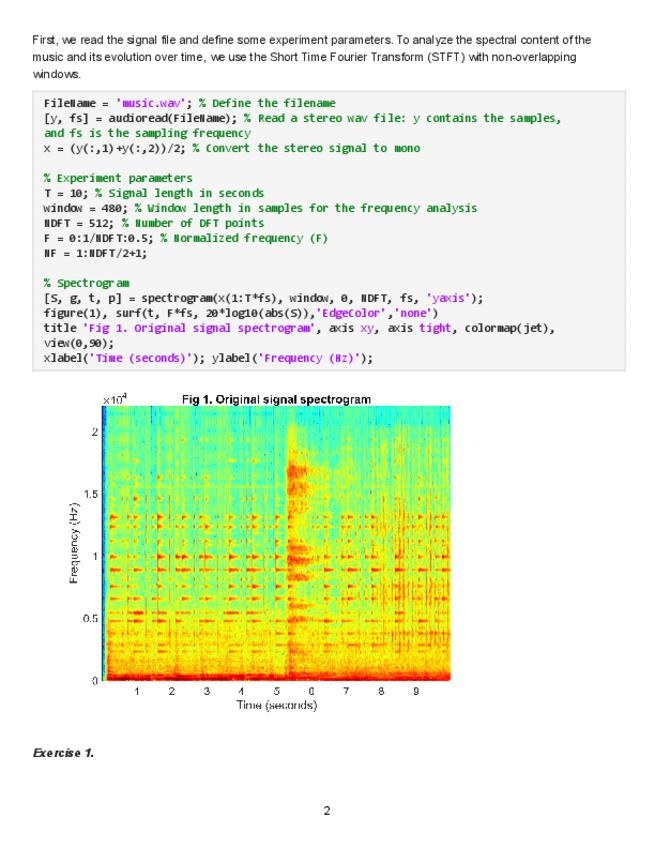Click the 'Exercise 1.' heading
Screen dimensions: 655x848
coord(63,753)
